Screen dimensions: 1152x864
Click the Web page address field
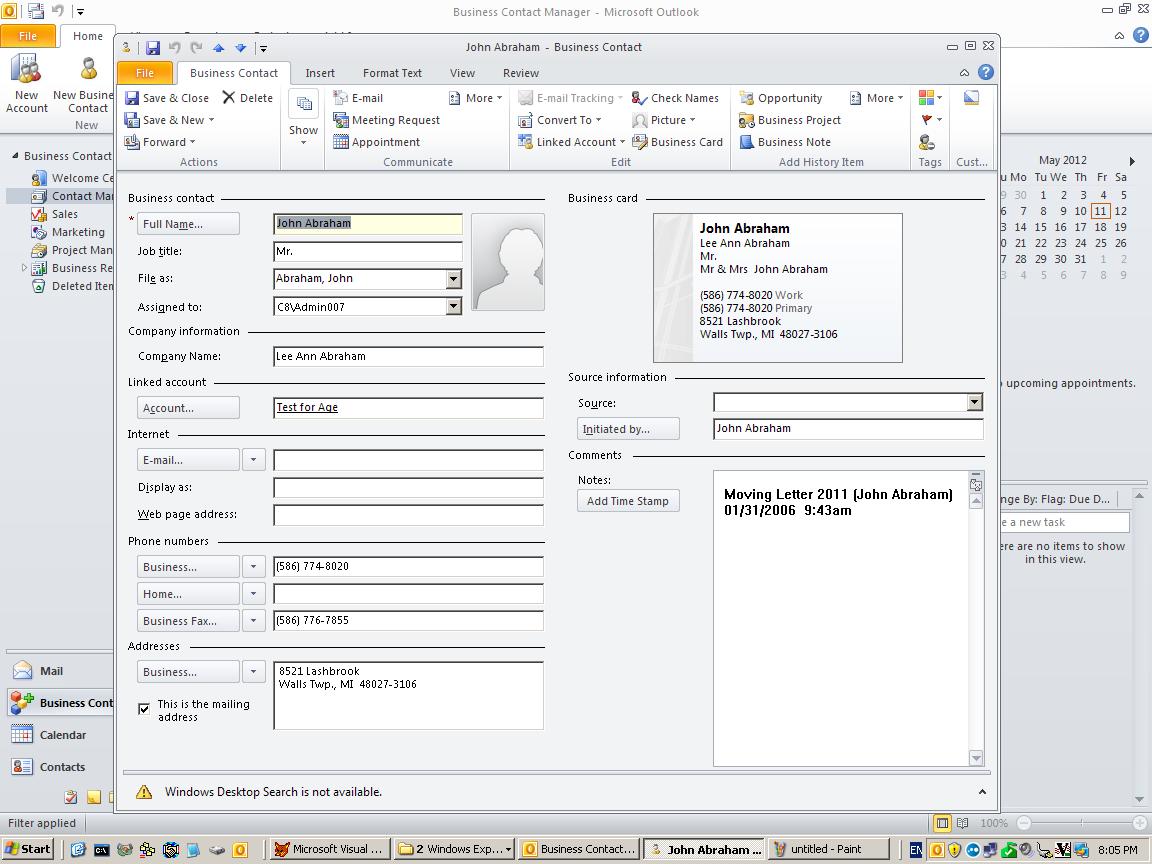[408, 514]
